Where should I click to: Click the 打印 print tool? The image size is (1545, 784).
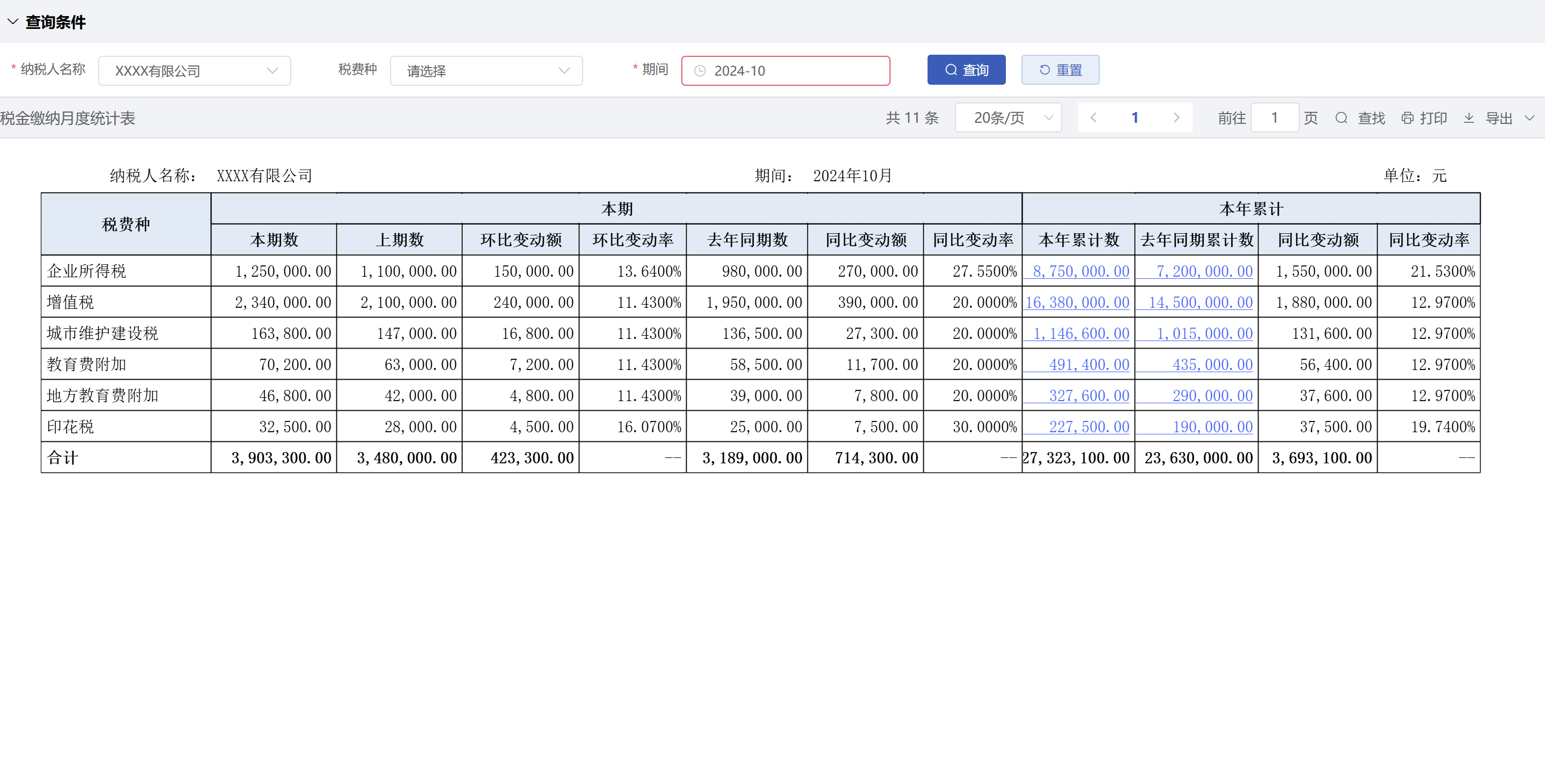tap(1424, 118)
